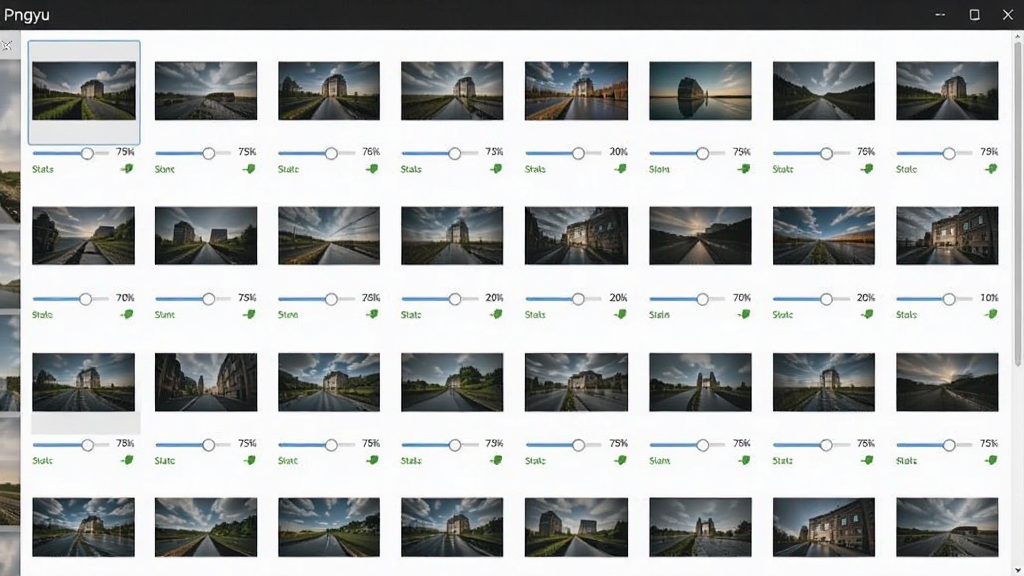The width and height of the screenshot is (1024, 576).
Task: Click the green tag icon under the second-row, sixth-column image
Action: pos(744,315)
